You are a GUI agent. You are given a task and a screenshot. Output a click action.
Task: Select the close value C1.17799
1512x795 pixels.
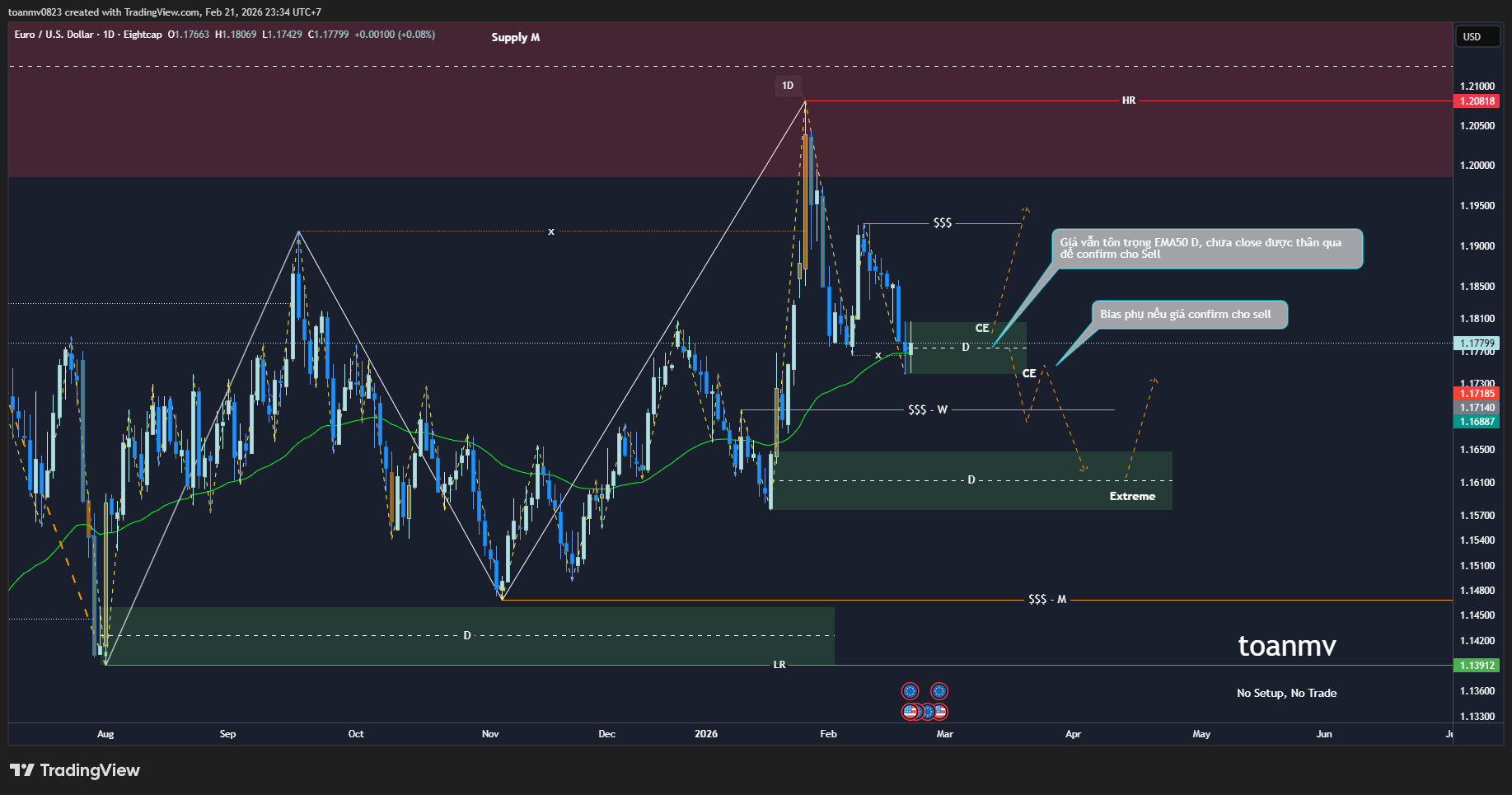coord(328,35)
